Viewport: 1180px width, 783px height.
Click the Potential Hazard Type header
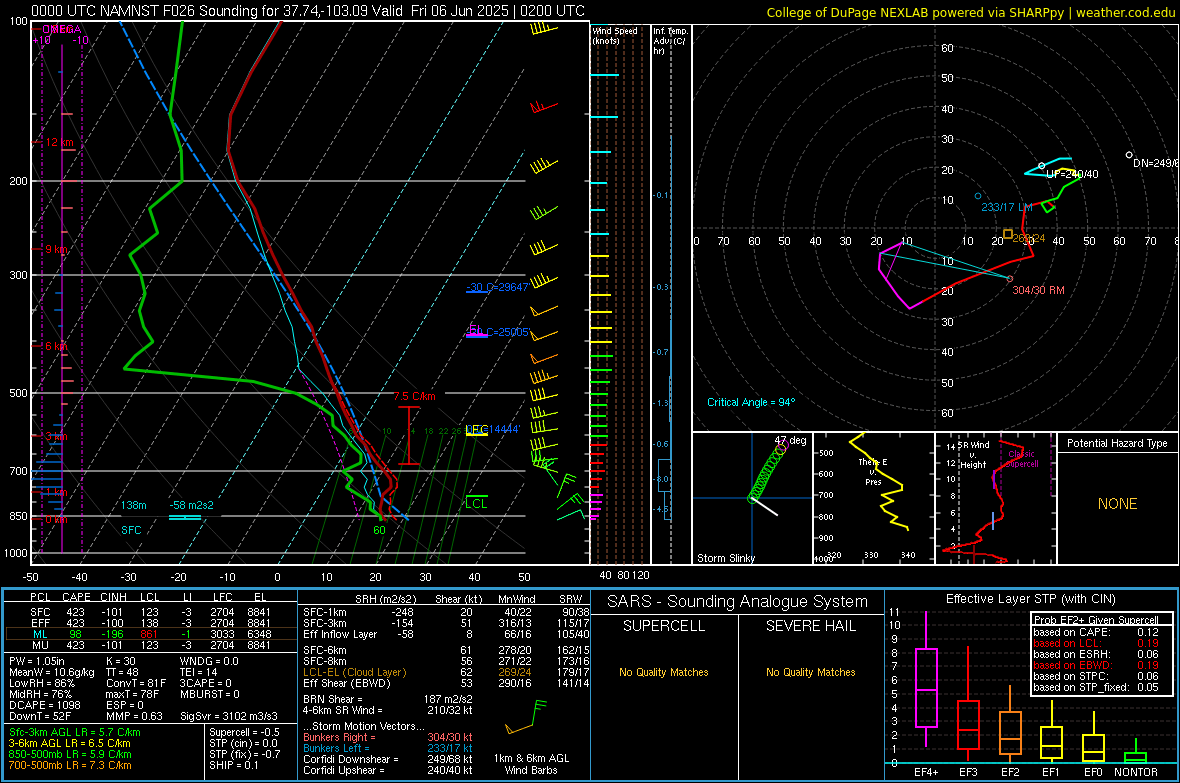point(1117,443)
